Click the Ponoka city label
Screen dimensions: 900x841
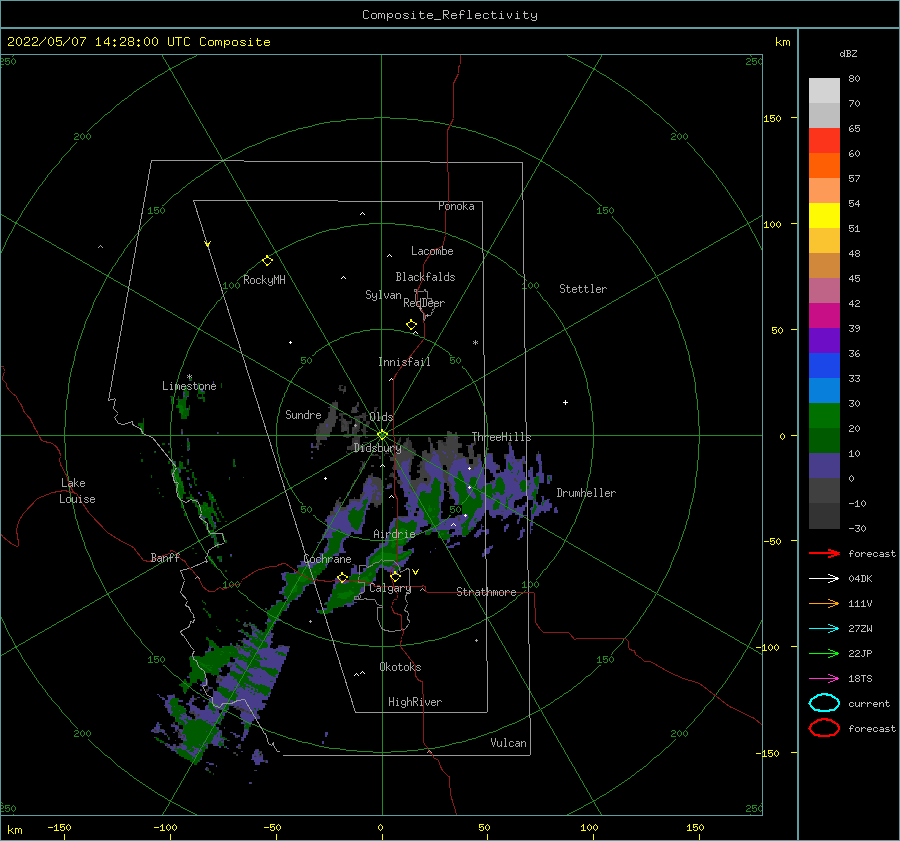click(456, 206)
